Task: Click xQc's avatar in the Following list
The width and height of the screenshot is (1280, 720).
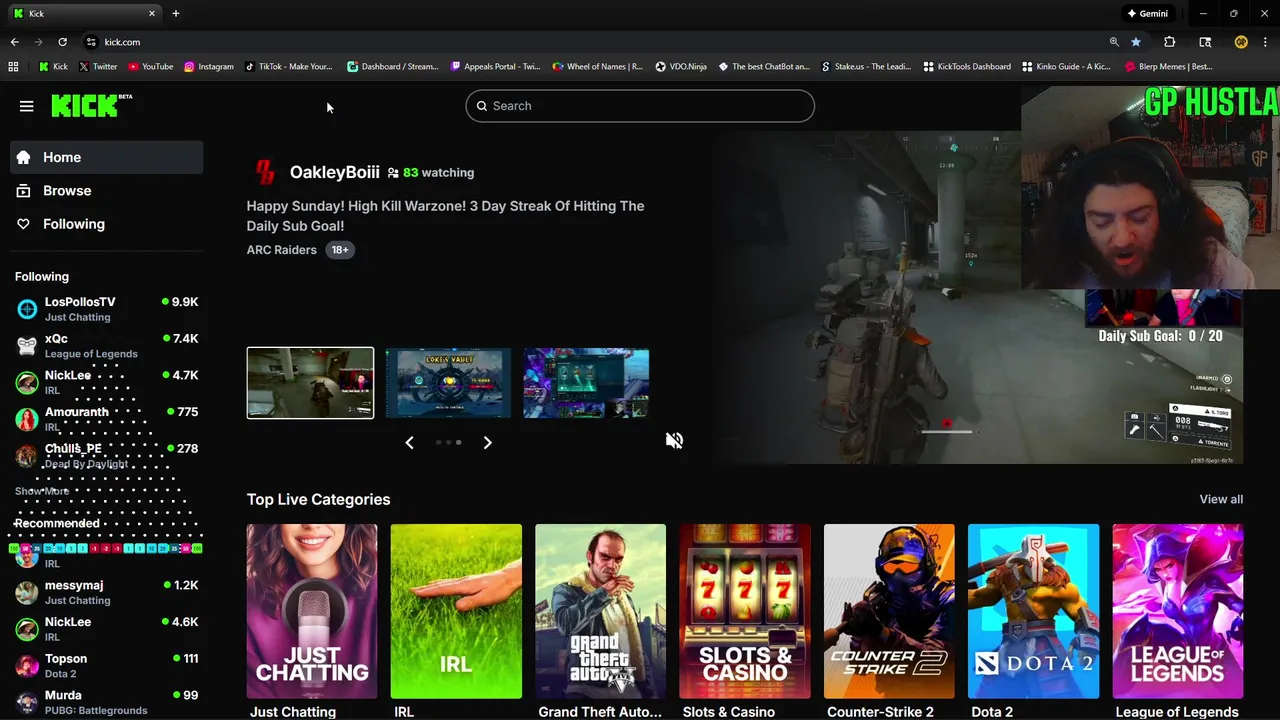Action: pyautogui.click(x=27, y=346)
